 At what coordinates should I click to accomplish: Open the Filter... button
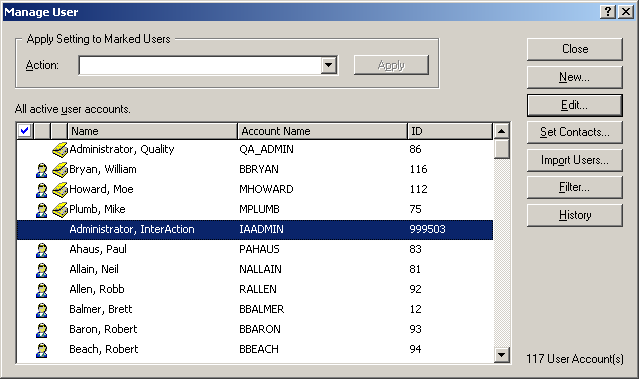[x=575, y=187]
